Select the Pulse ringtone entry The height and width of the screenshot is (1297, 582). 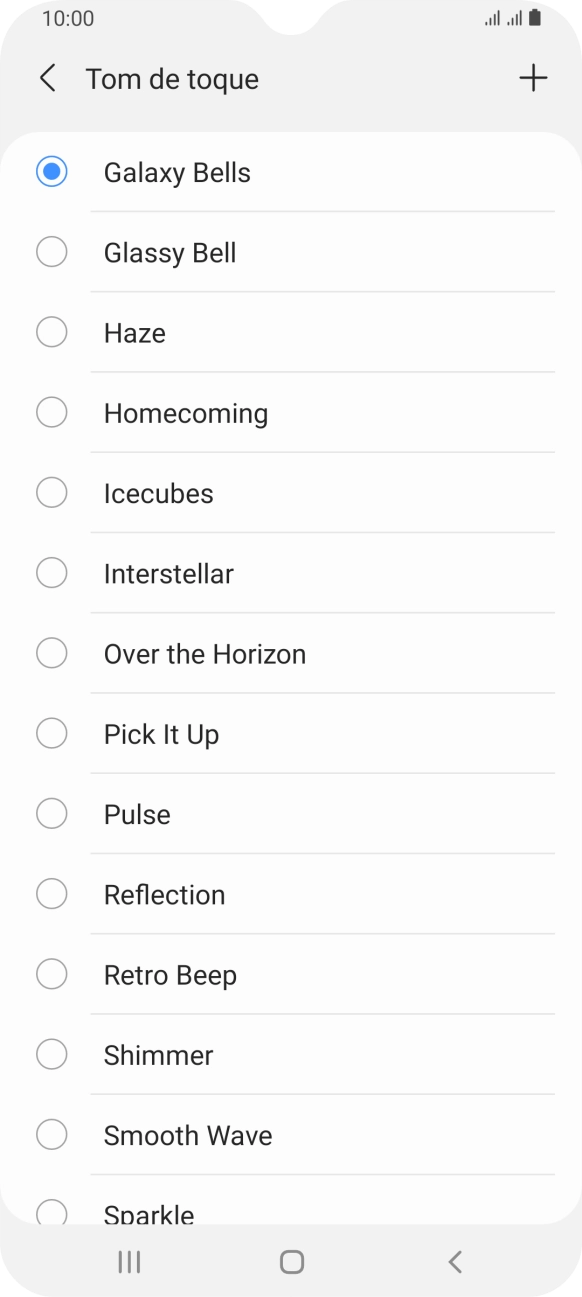click(x=291, y=814)
